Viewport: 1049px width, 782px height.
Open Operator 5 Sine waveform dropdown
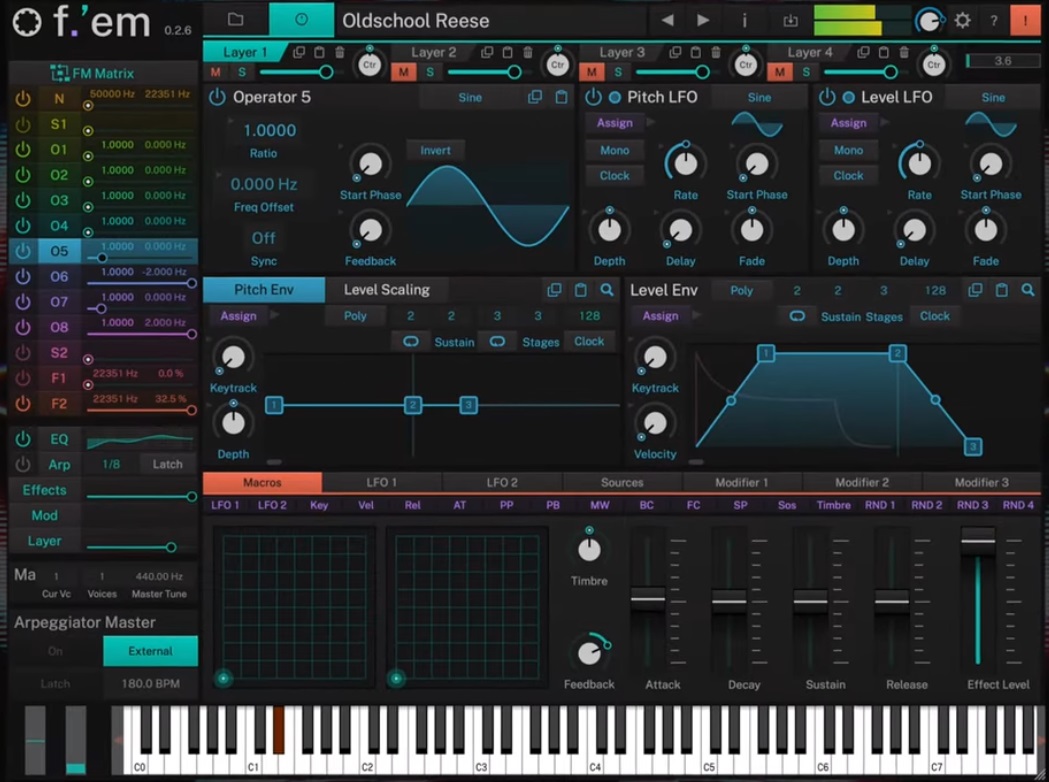470,97
